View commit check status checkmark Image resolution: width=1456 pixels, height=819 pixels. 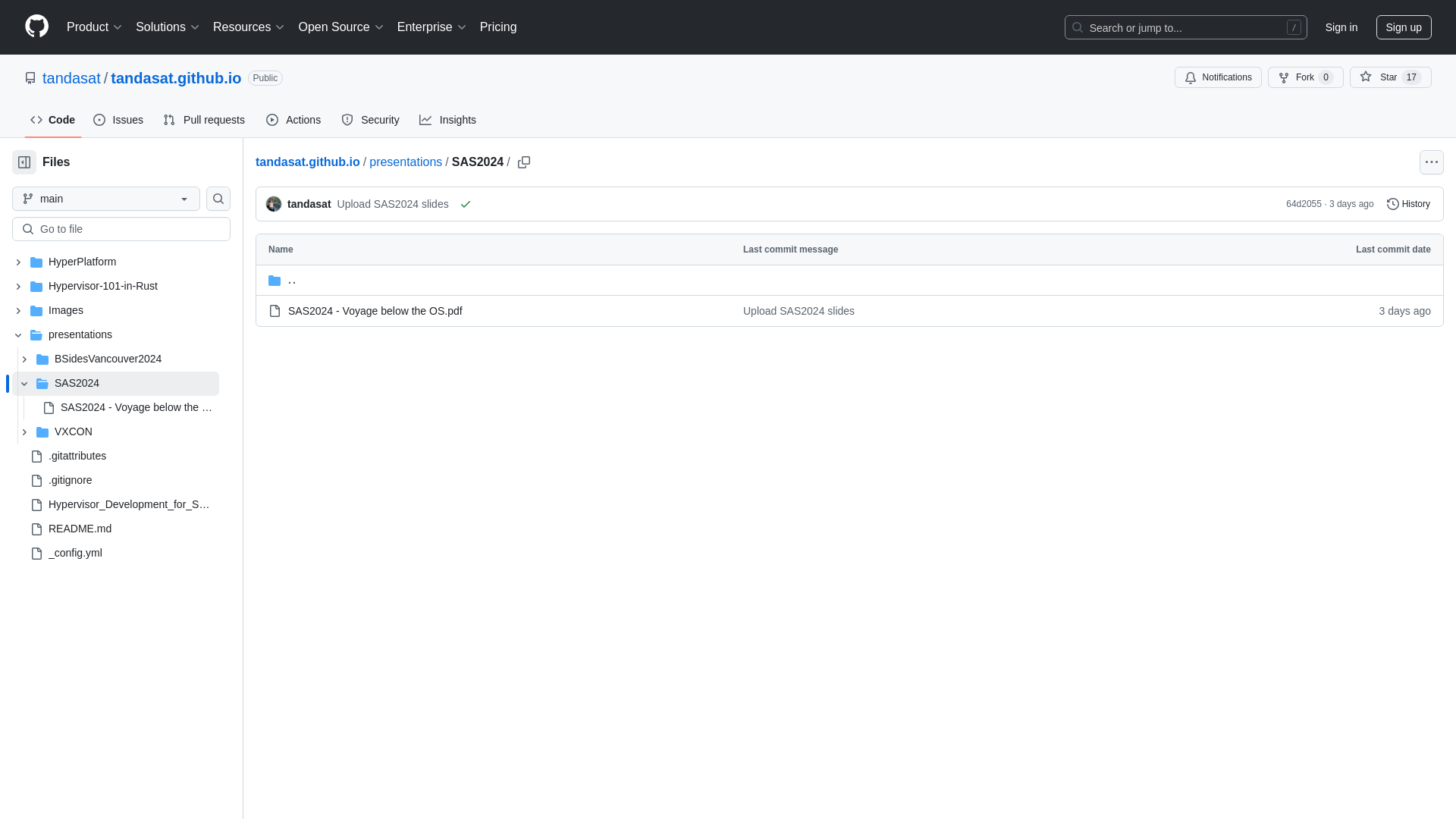(x=466, y=204)
